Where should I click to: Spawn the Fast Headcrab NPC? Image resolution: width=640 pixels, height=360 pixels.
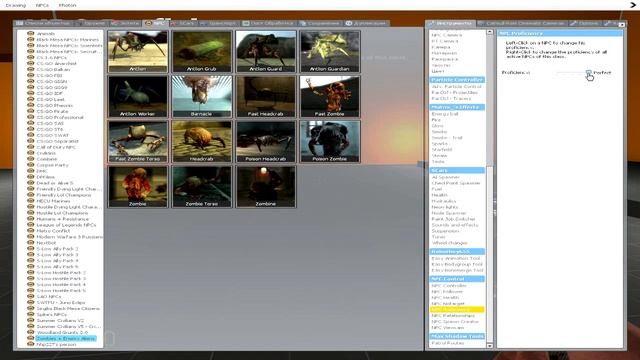tap(266, 96)
